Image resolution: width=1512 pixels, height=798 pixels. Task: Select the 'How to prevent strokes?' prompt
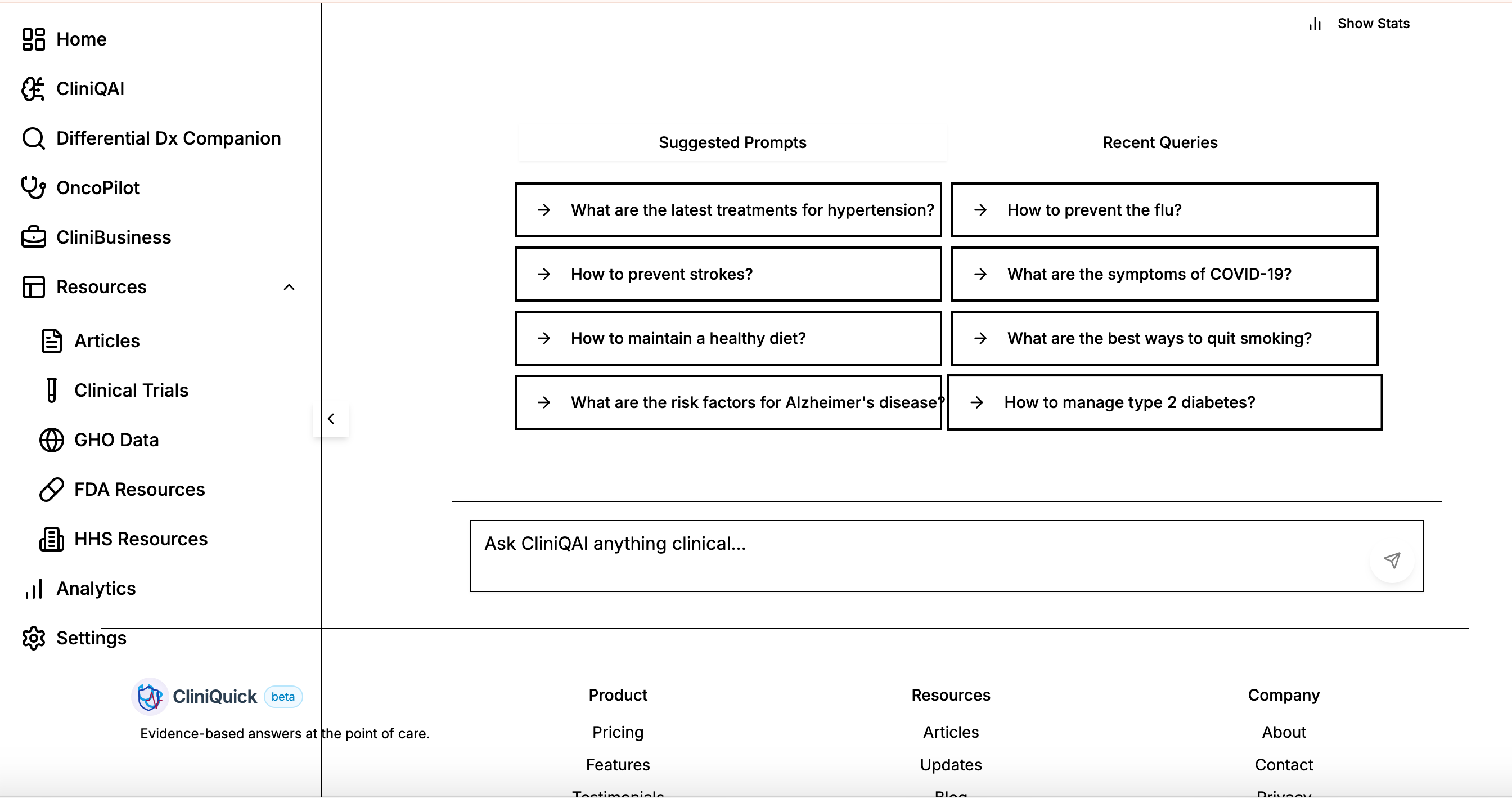tap(728, 274)
